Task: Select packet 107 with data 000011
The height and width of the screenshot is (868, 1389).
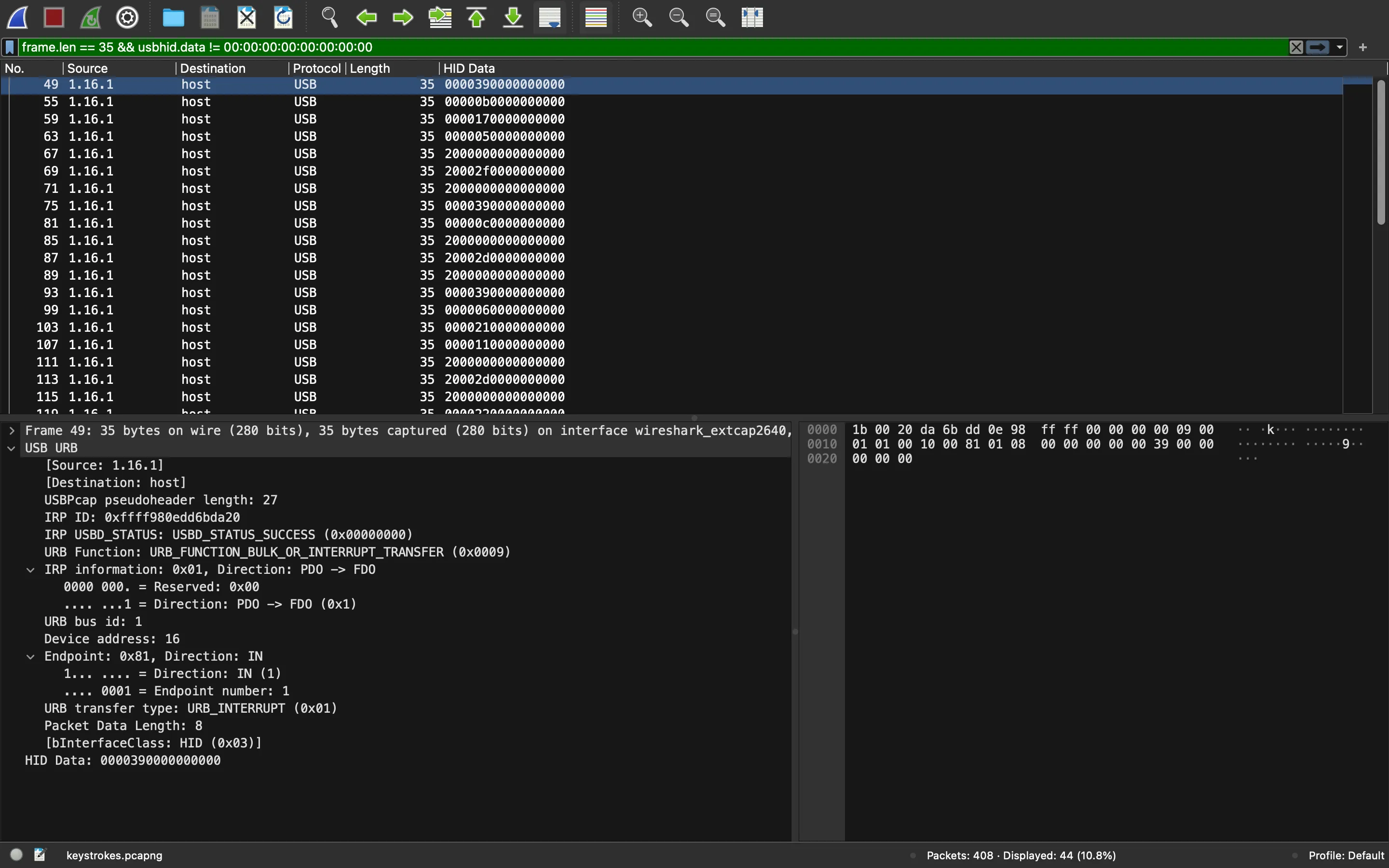Action: coord(671,344)
